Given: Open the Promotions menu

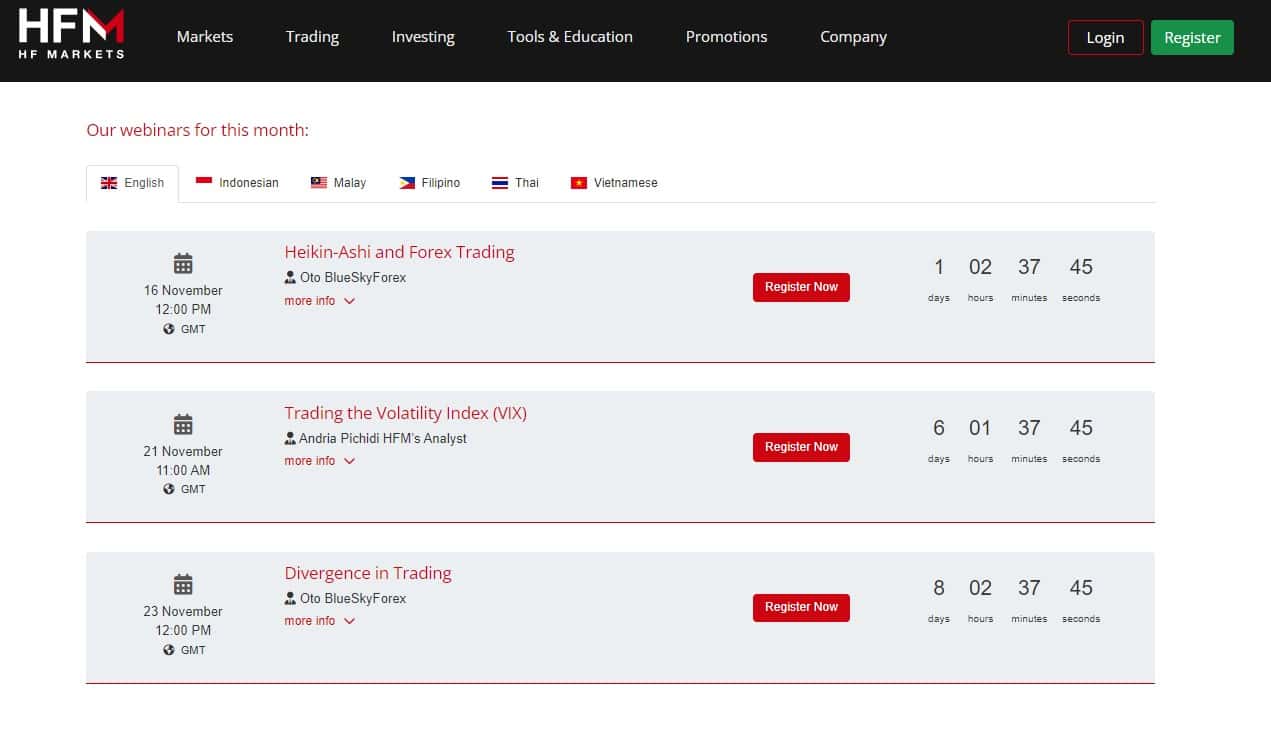Looking at the screenshot, I should pos(726,37).
